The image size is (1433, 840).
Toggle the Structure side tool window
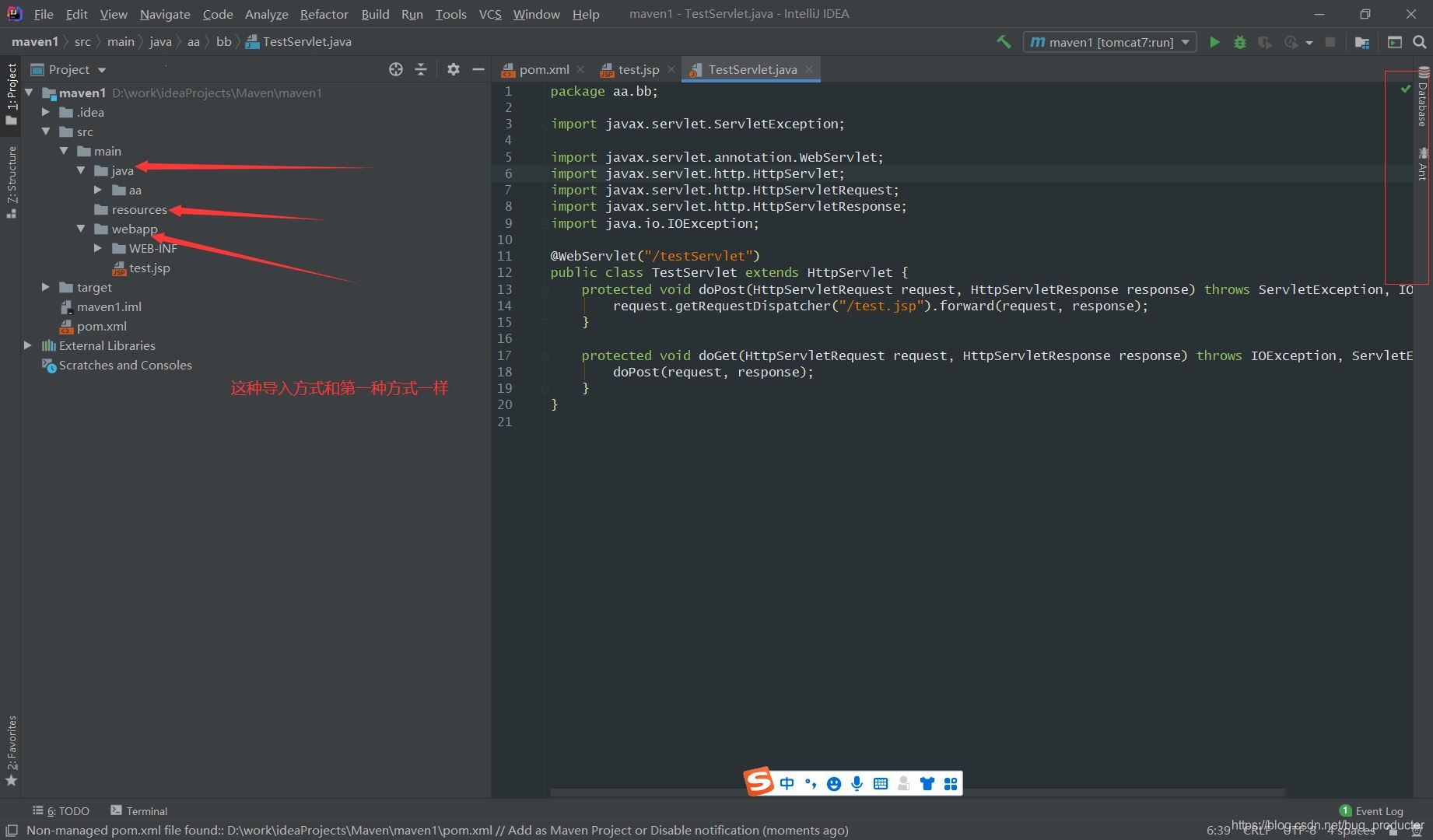coord(11,180)
